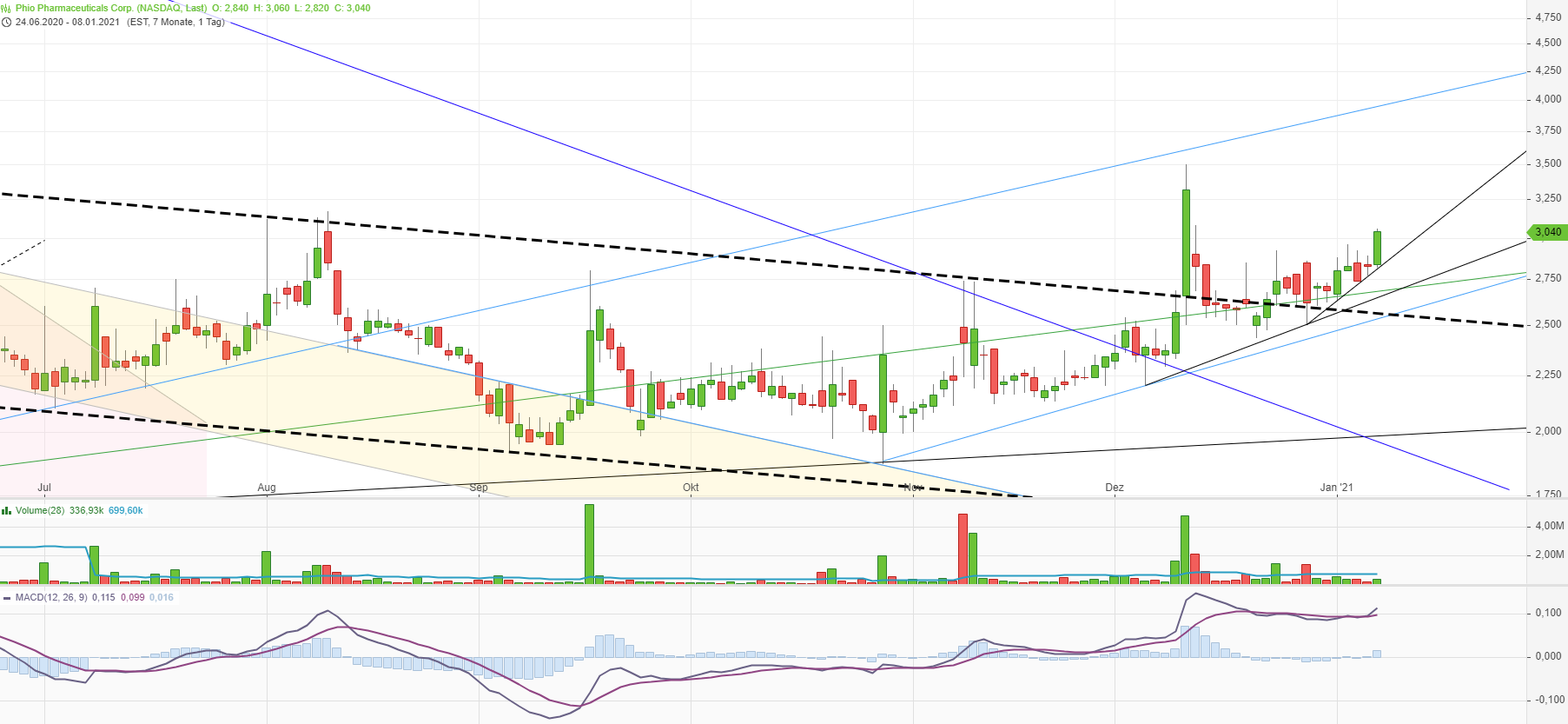Screen dimensions: 1568x724
Task: Click the date range 24.06.2020 - 08.01.2021
Action: tap(68, 22)
